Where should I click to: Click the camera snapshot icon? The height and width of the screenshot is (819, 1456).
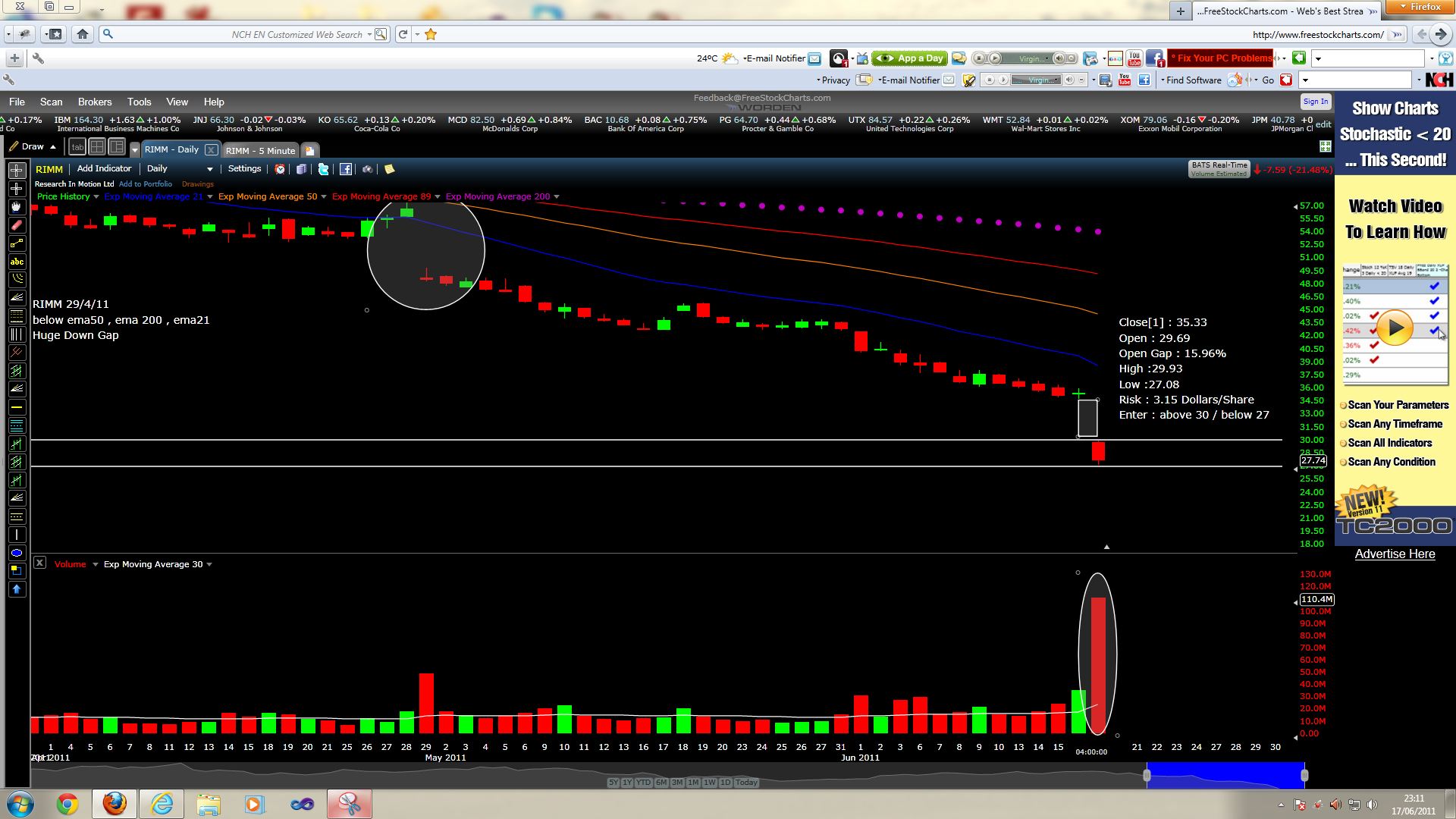click(367, 169)
